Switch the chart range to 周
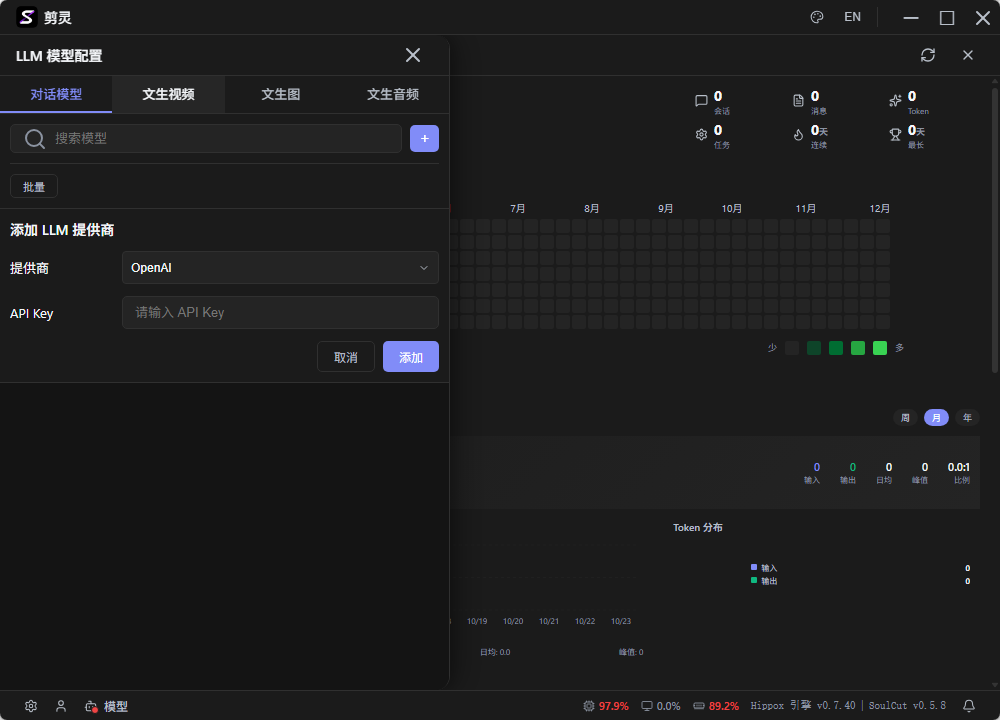 pos(905,418)
